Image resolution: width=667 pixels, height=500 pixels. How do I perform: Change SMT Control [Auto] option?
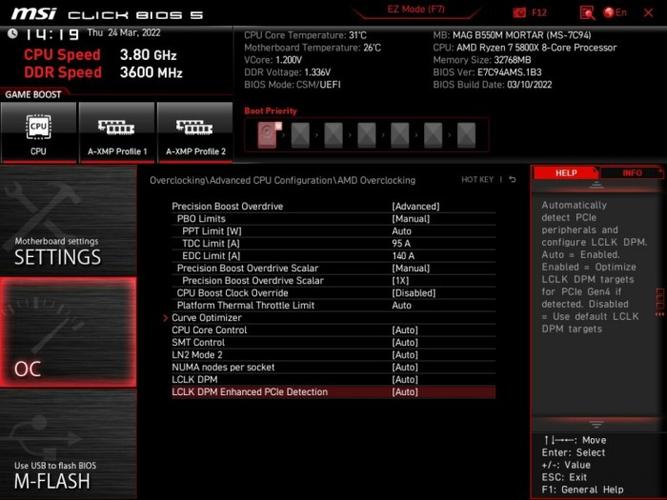click(x=405, y=343)
